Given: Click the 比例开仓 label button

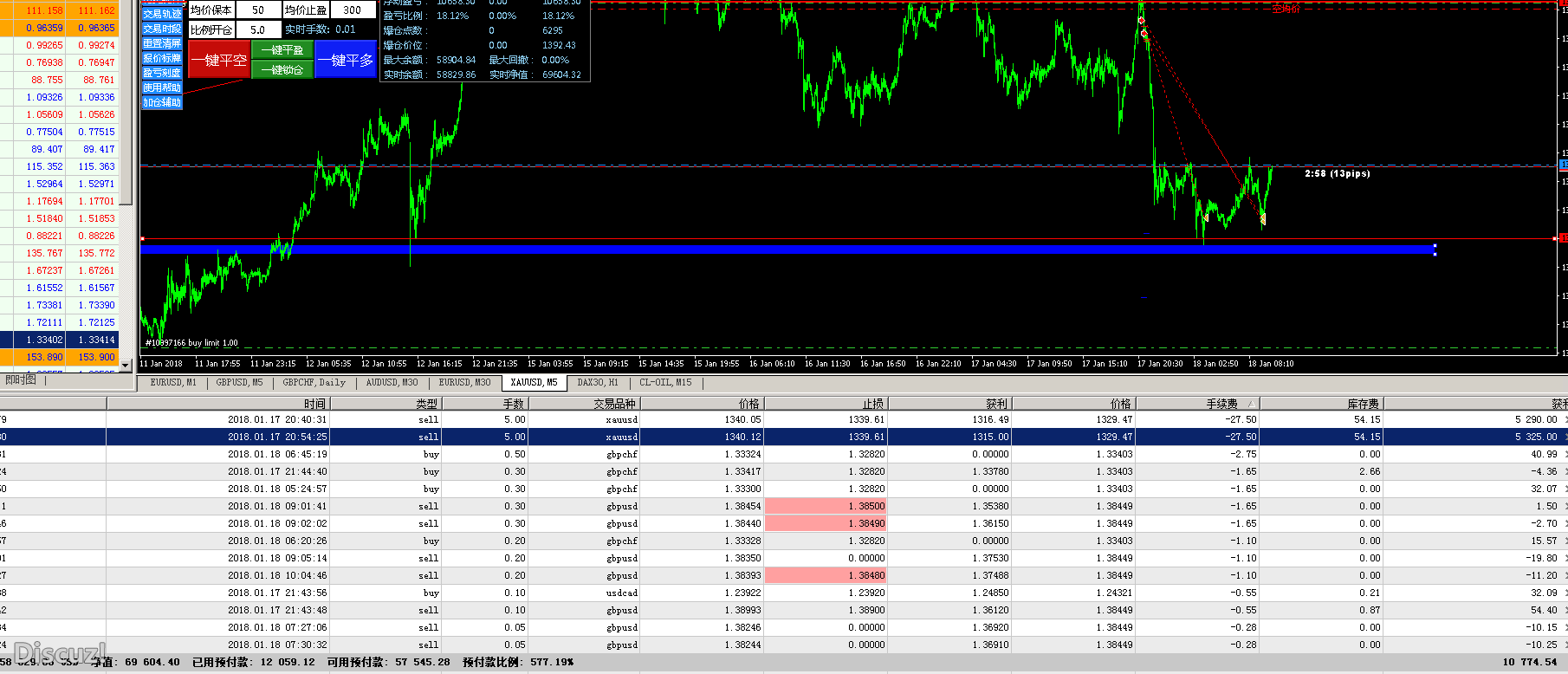Looking at the screenshot, I should (211, 29).
